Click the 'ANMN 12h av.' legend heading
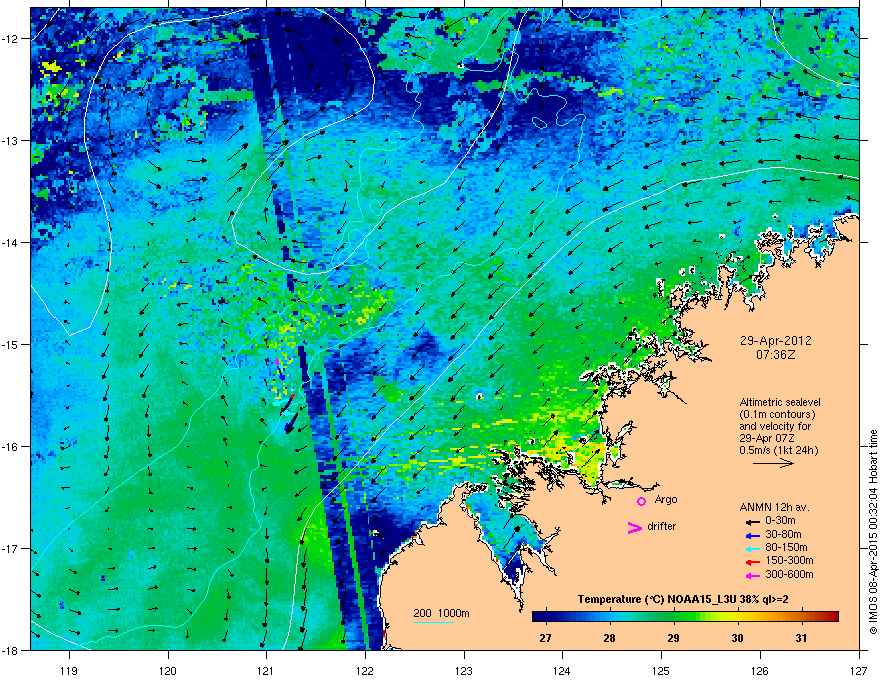Image resolution: width=880 pixels, height=680 pixels. tap(774, 507)
